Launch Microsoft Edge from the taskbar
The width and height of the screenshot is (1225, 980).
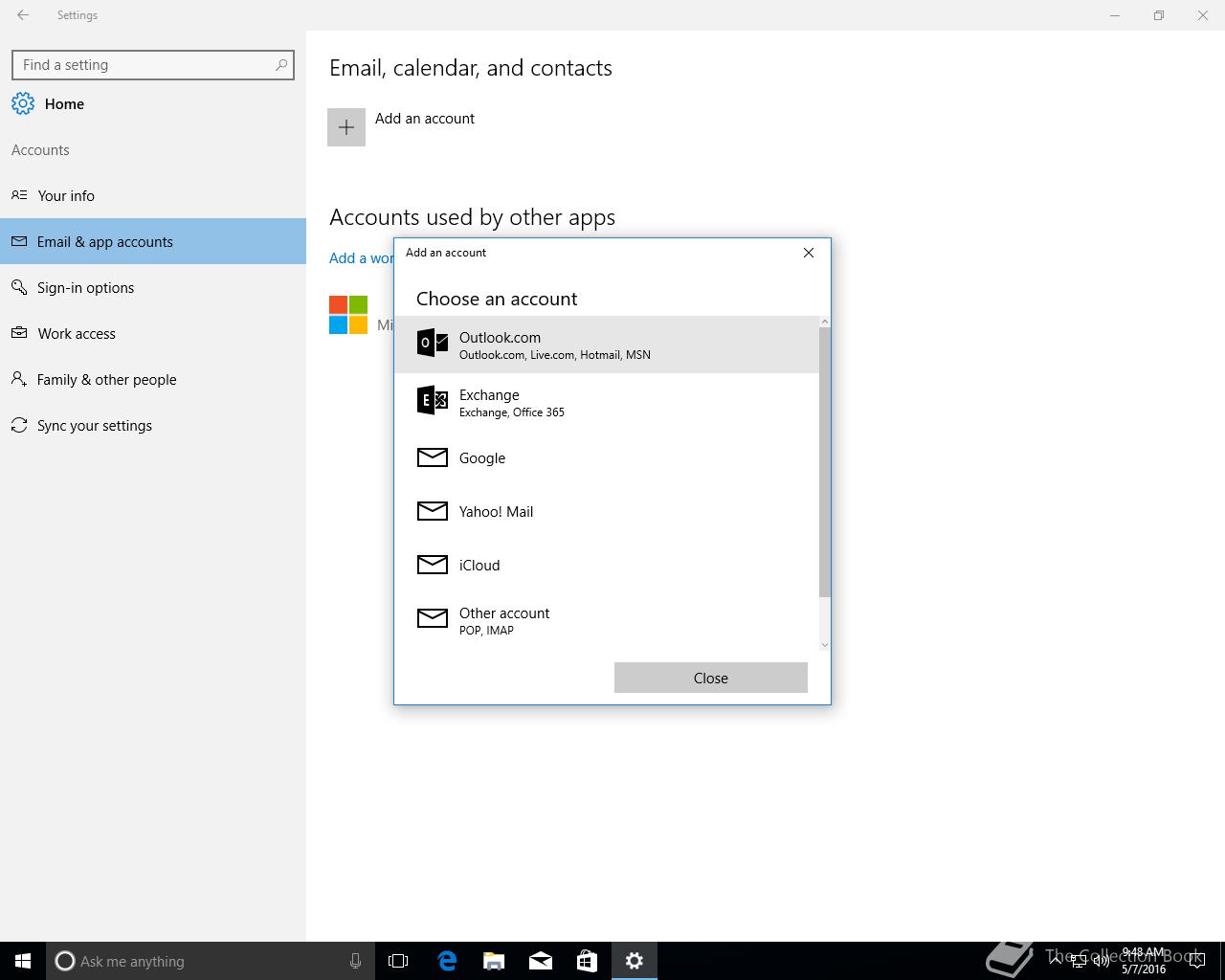447,961
